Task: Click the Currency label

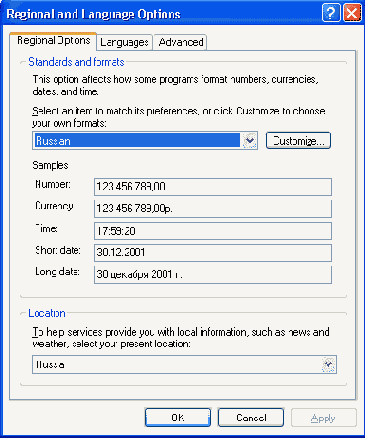Action: point(54,206)
